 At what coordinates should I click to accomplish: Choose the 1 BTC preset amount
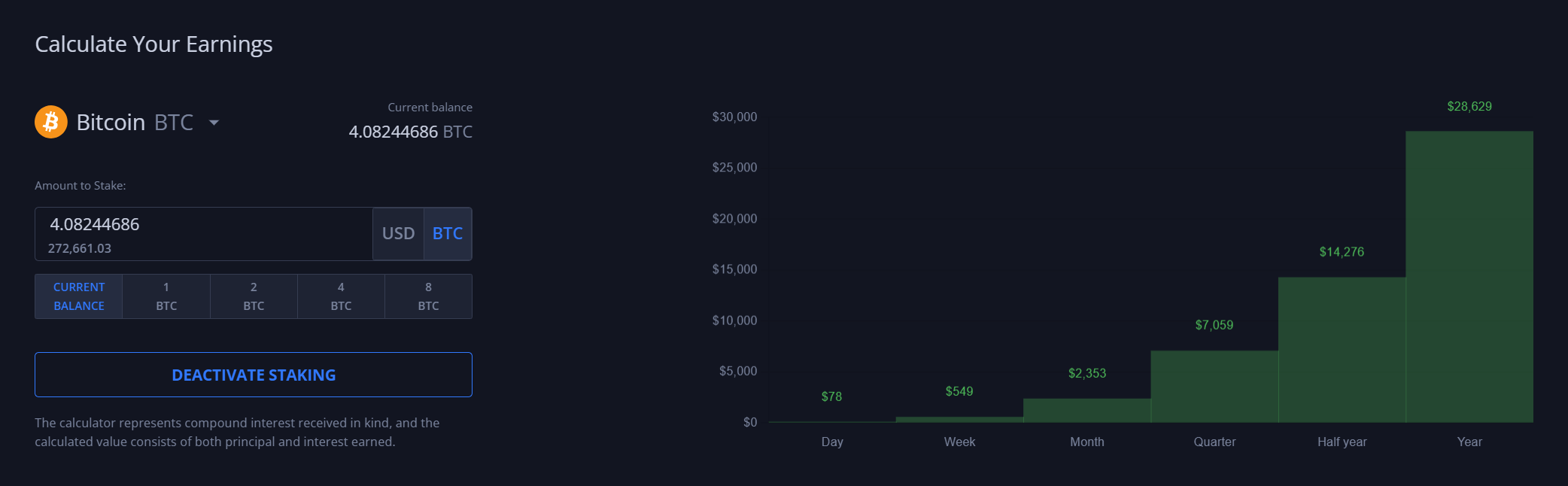click(x=166, y=296)
